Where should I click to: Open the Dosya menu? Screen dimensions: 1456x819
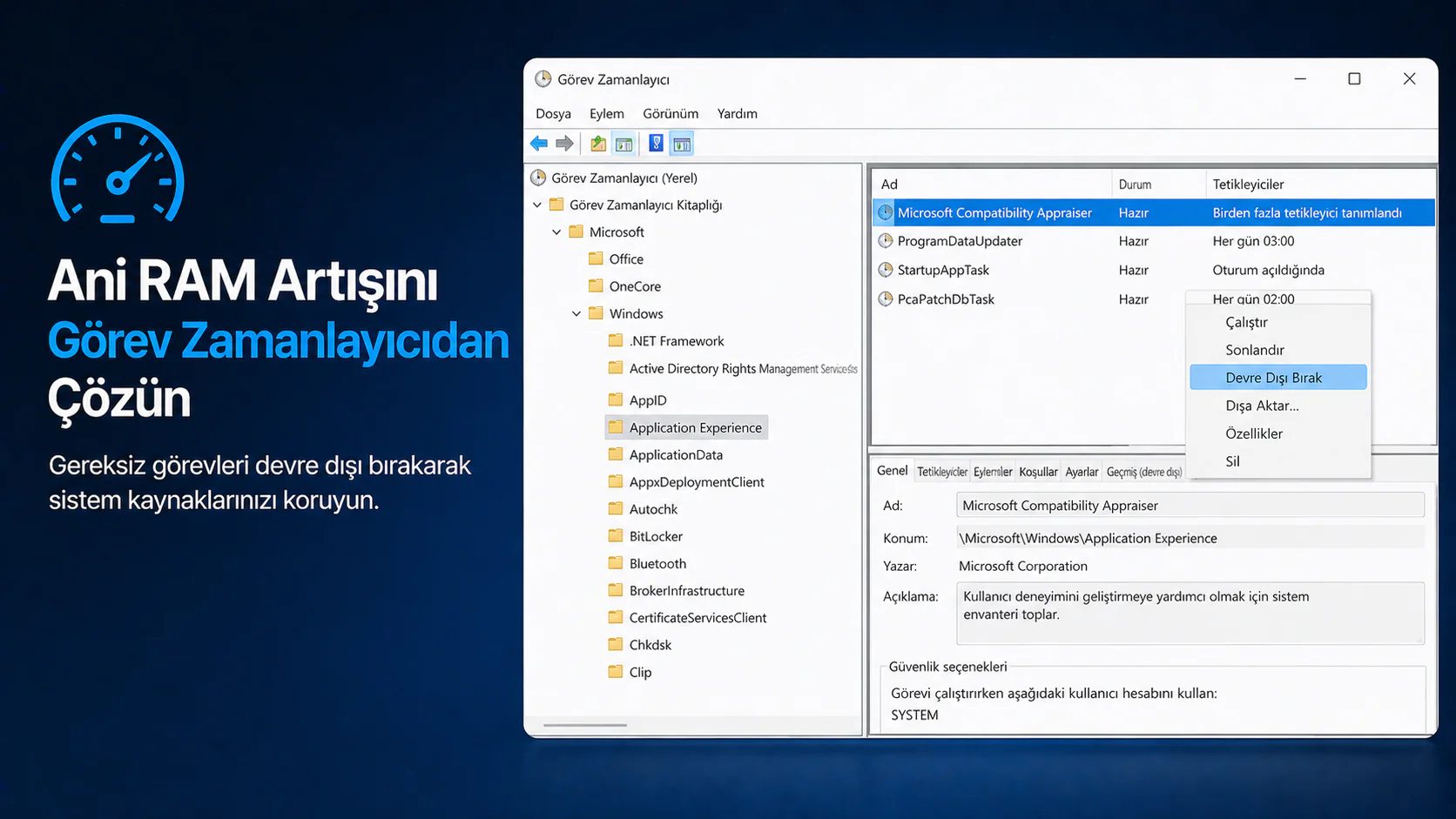[x=553, y=113]
